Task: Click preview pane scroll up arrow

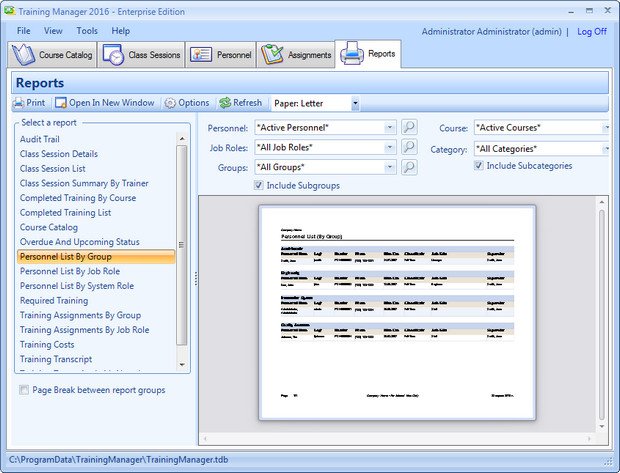Action: pyautogui.click(x=602, y=202)
